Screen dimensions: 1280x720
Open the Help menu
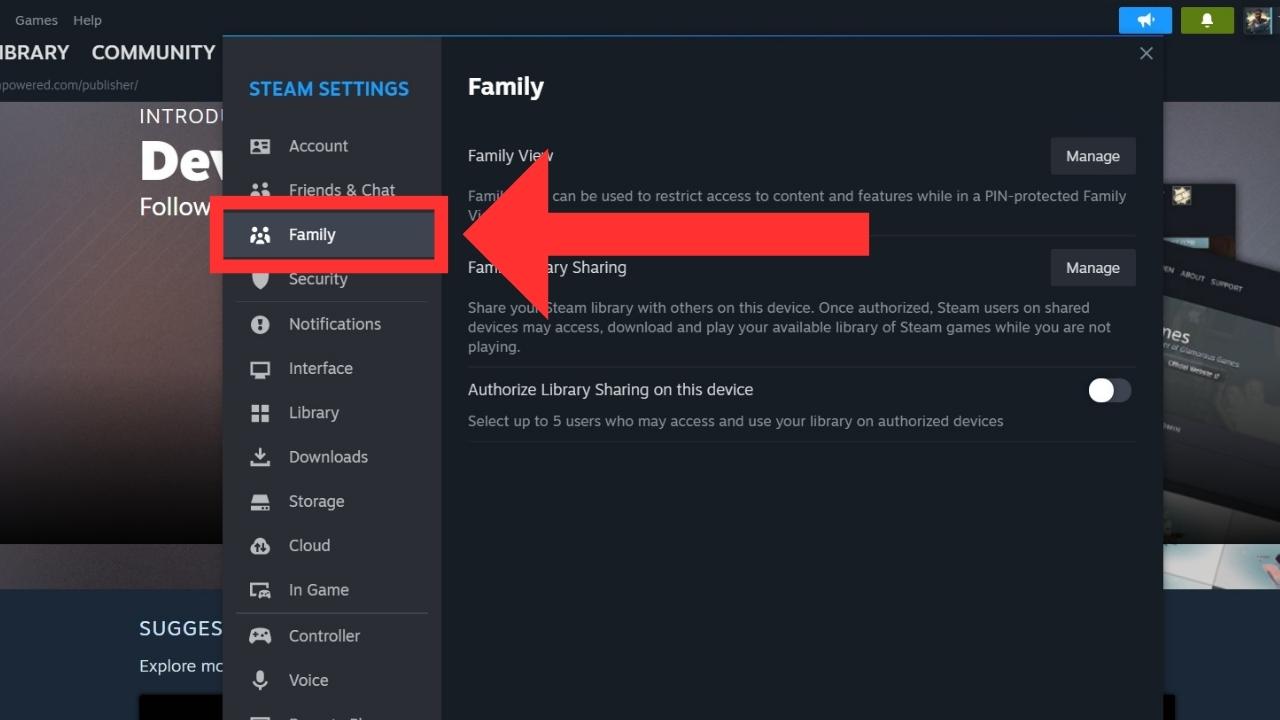tap(87, 19)
